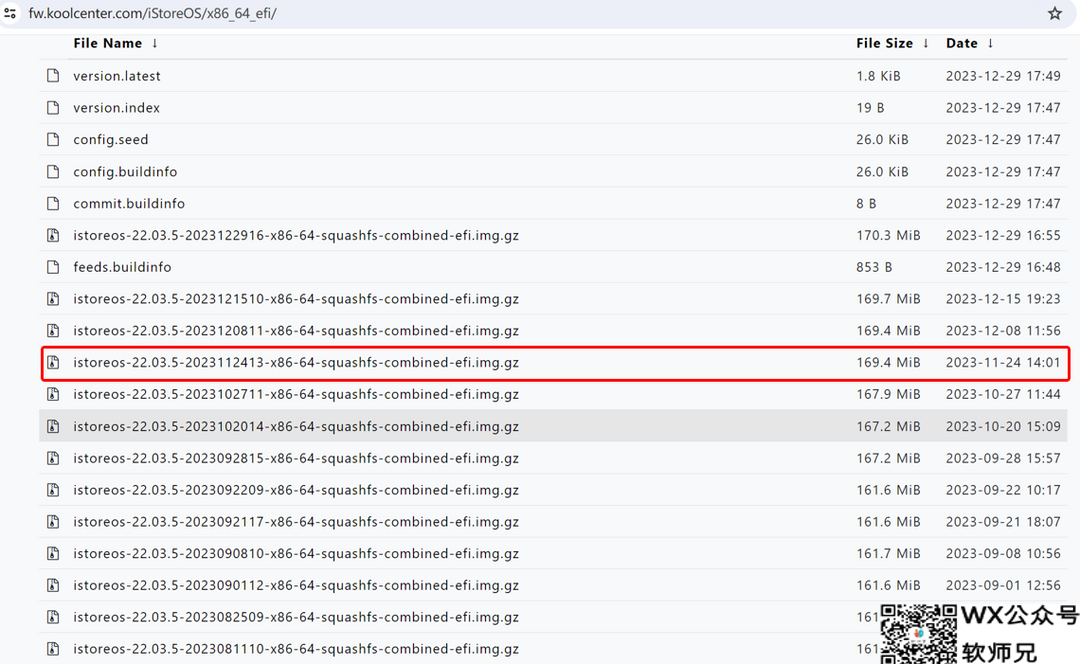This screenshot has height=664, width=1080.
Task: Open the config.buildinfo file link
Action: [x=125, y=172]
